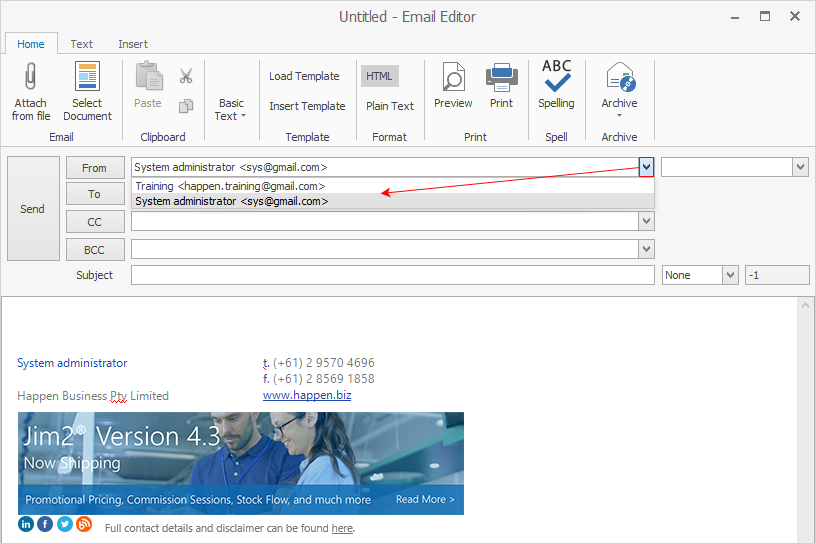Switch to the Text ribbon tab
The height and width of the screenshot is (544, 816).
click(x=82, y=44)
